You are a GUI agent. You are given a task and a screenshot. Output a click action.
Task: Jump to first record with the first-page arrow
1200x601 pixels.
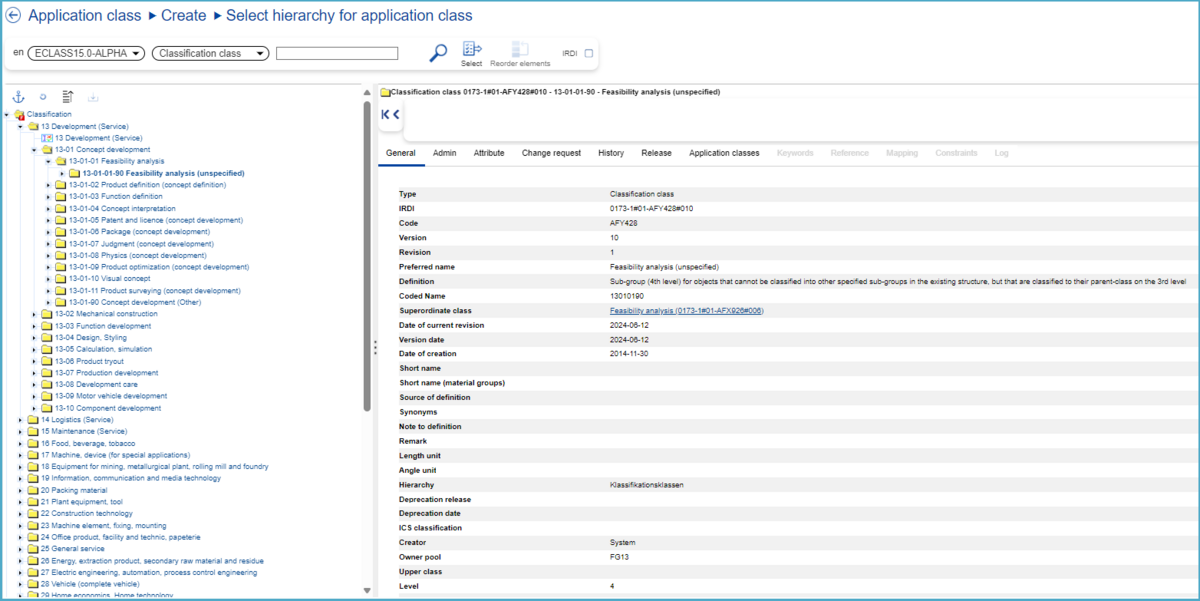tap(385, 115)
